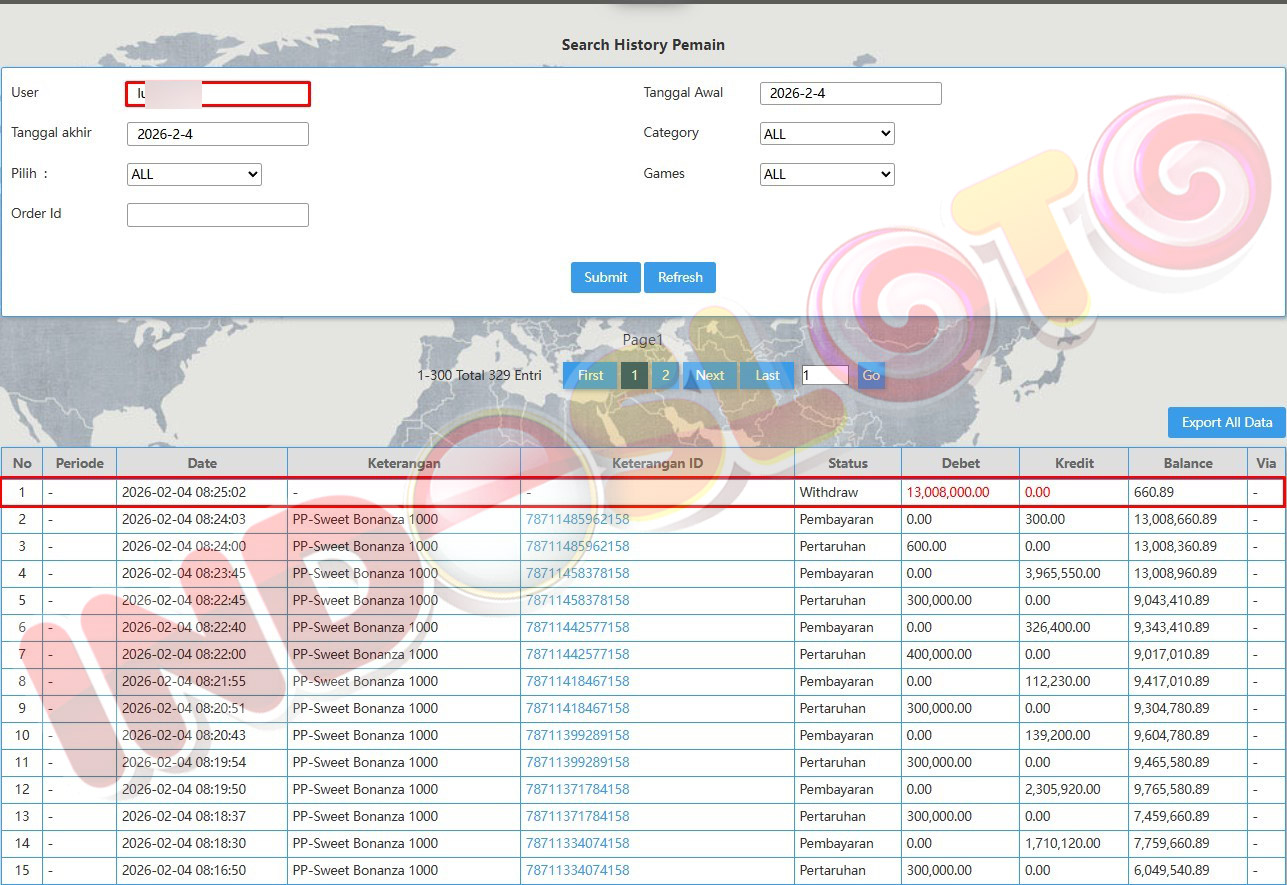Click the Order Id text field

click(x=218, y=215)
